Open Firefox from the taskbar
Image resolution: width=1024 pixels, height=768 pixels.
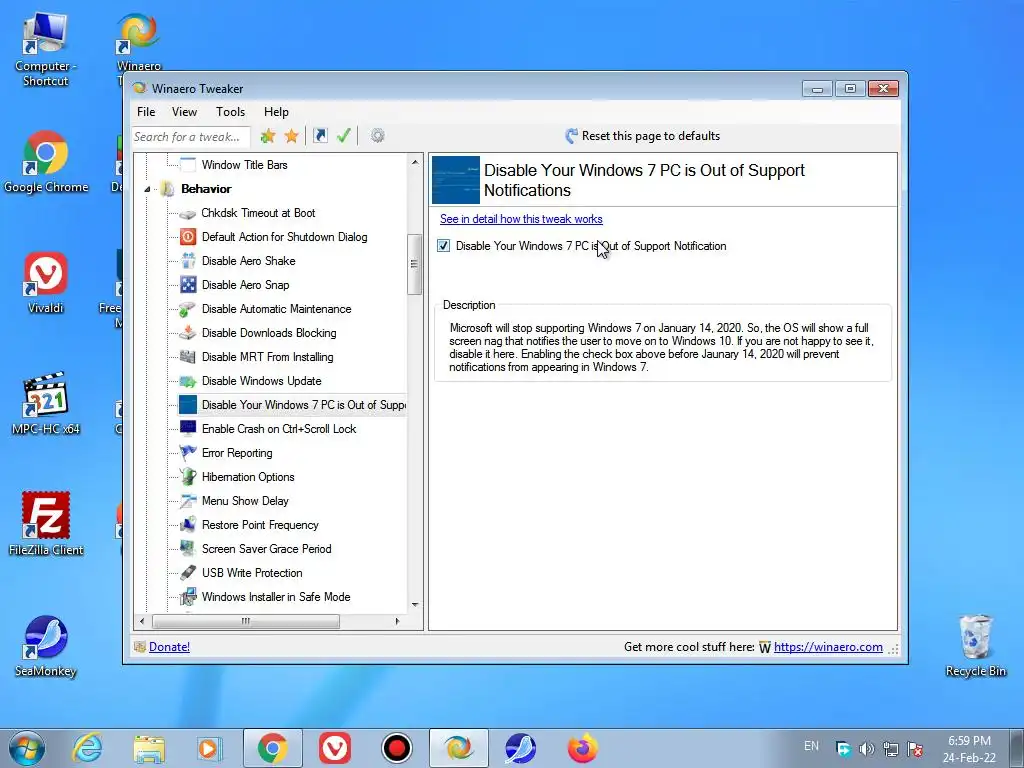[x=583, y=748]
